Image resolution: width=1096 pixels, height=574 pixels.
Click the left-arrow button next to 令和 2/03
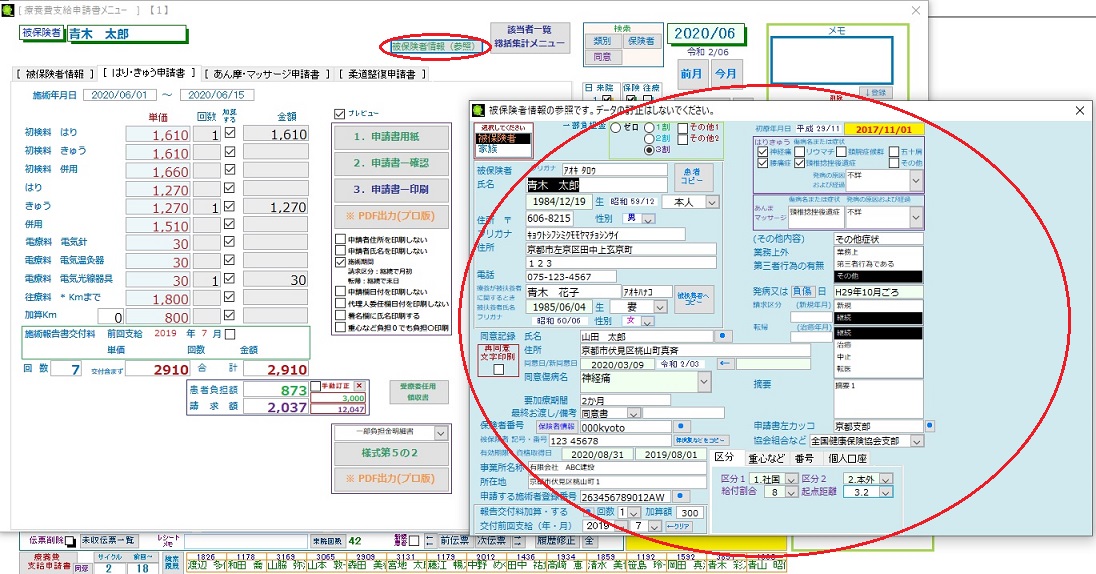click(725, 364)
